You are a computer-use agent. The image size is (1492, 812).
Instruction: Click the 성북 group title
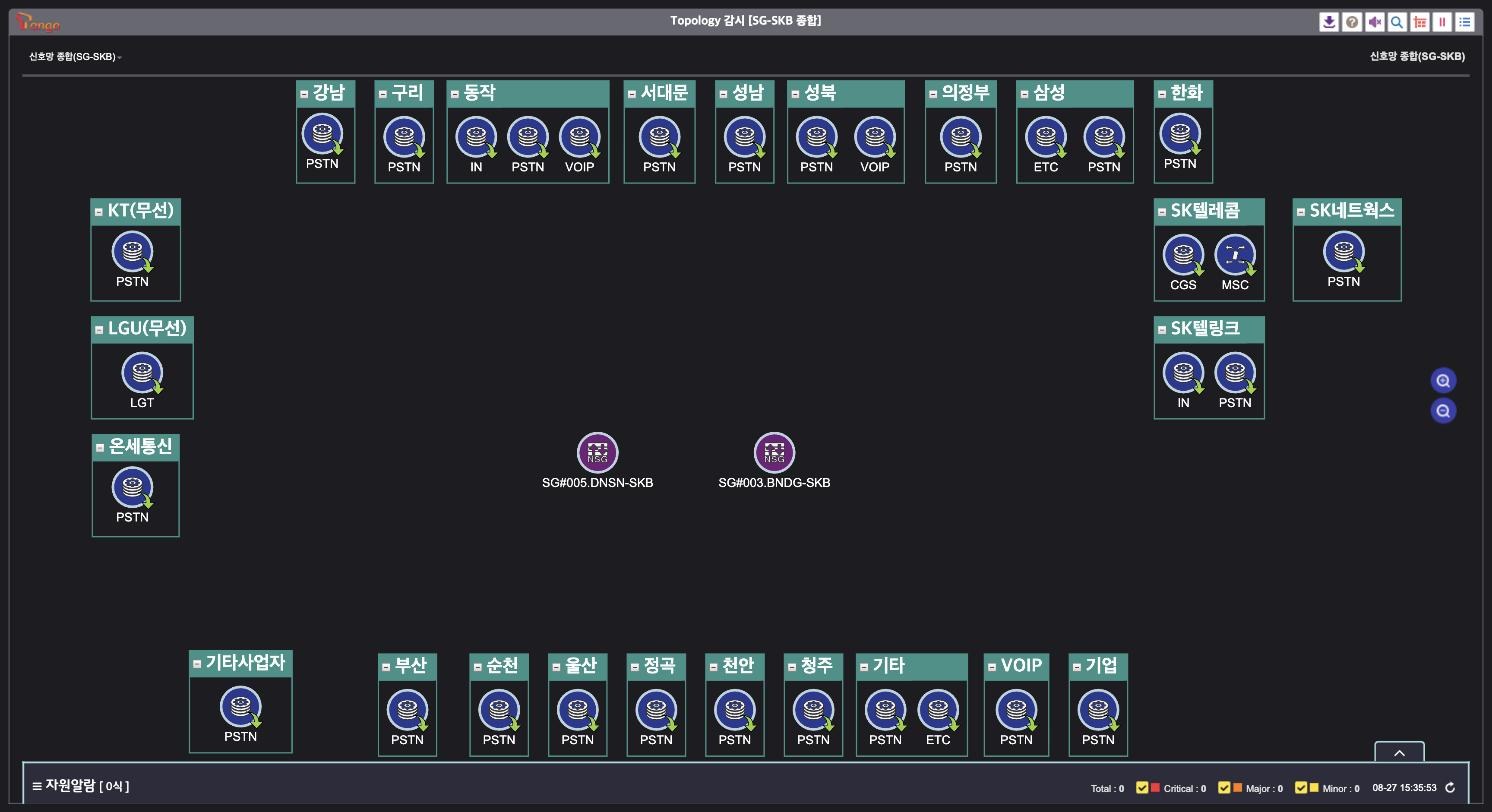pyautogui.click(x=820, y=93)
